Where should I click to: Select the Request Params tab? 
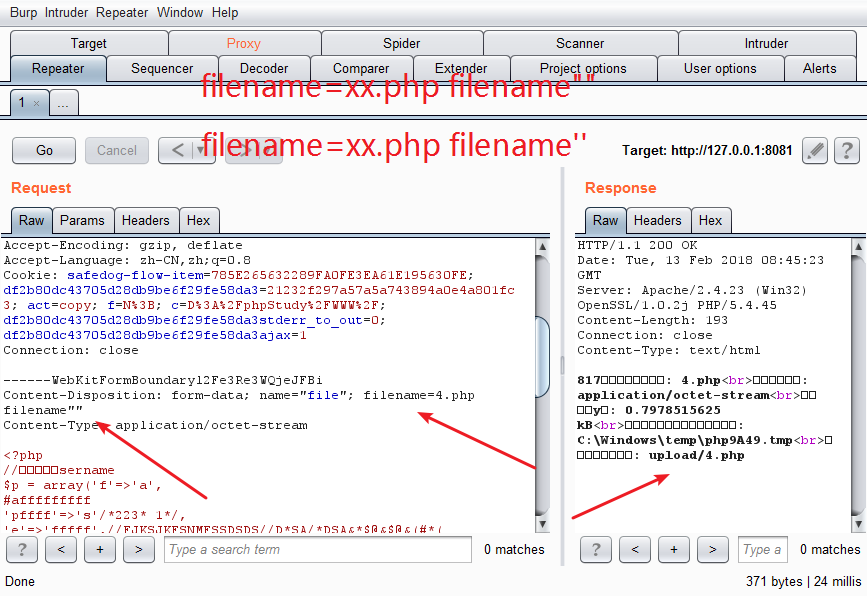(82, 221)
